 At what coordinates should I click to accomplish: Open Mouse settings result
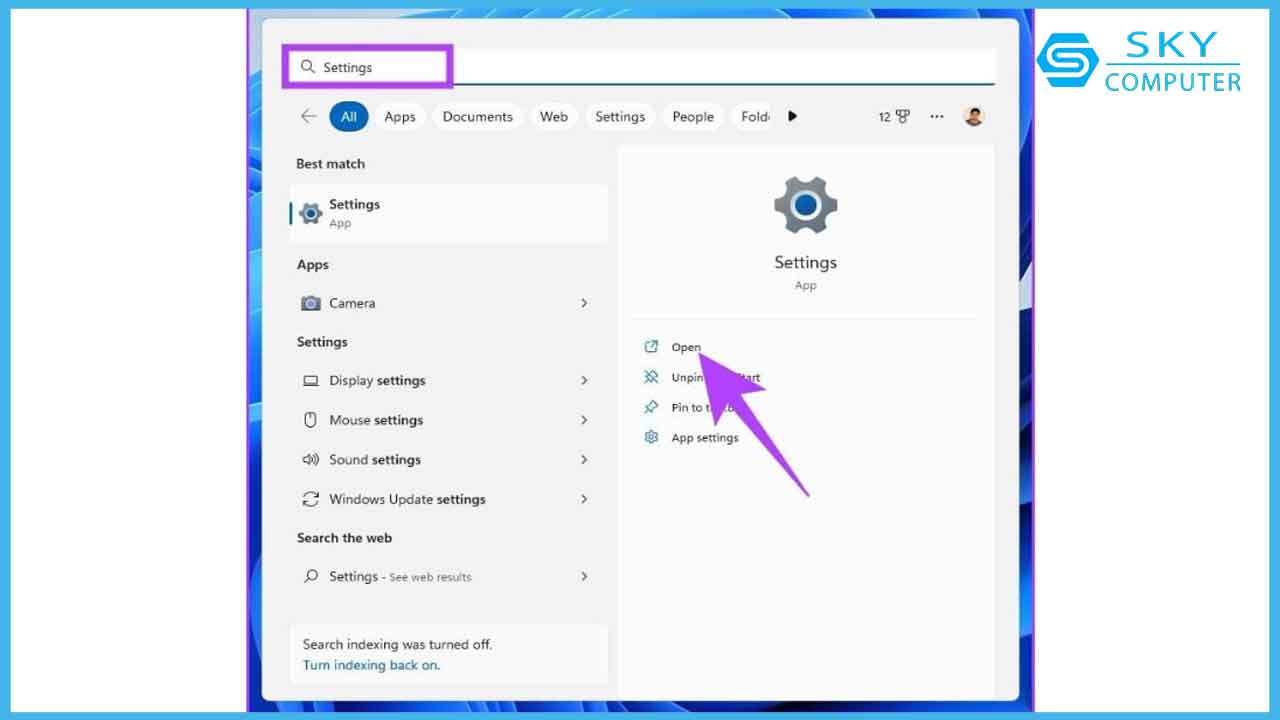tap(449, 420)
